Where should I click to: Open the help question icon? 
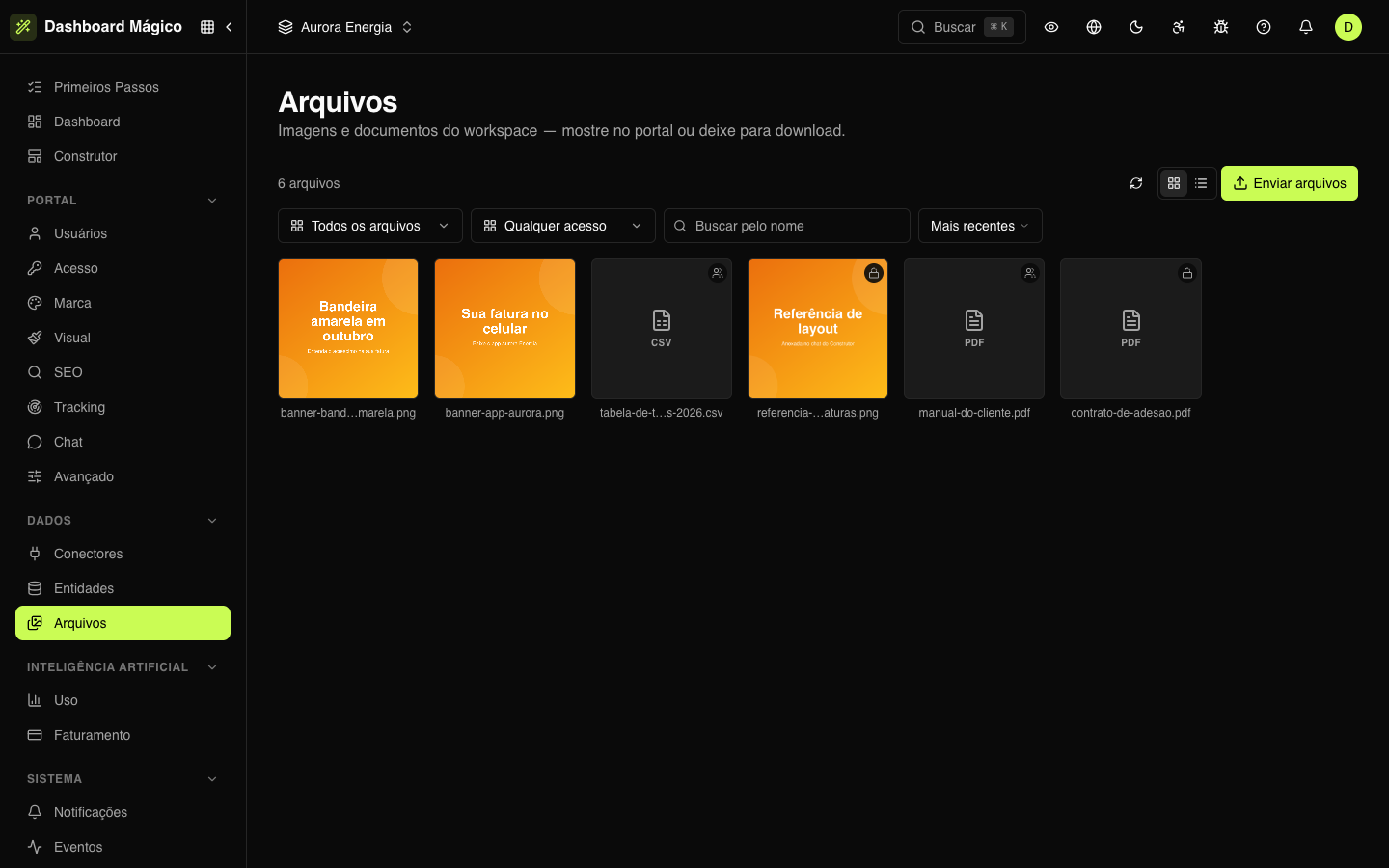point(1264,27)
